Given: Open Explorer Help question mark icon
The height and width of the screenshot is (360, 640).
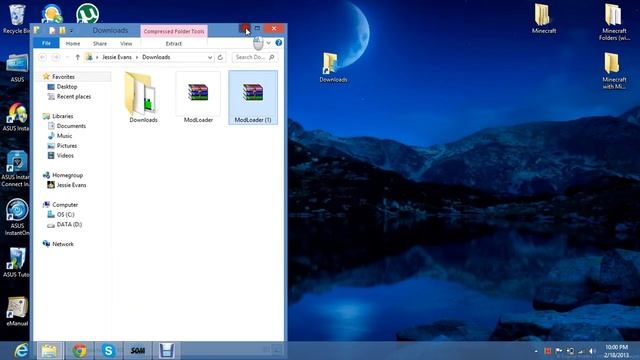Looking at the screenshot, I should point(278,42).
